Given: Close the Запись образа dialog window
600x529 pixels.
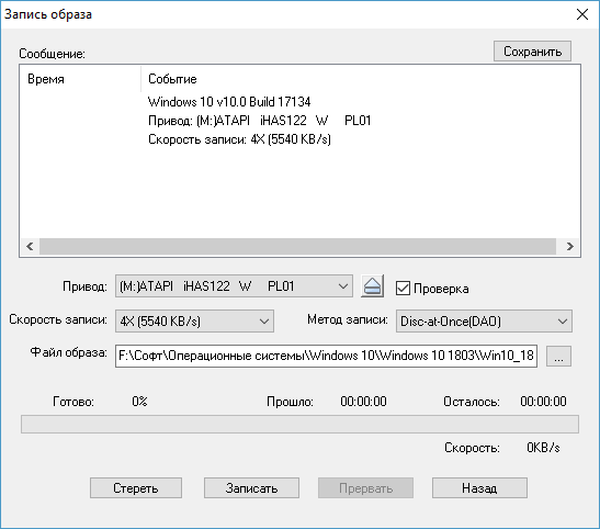Looking at the screenshot, I should pyautogui.click(x=579, y=14).
